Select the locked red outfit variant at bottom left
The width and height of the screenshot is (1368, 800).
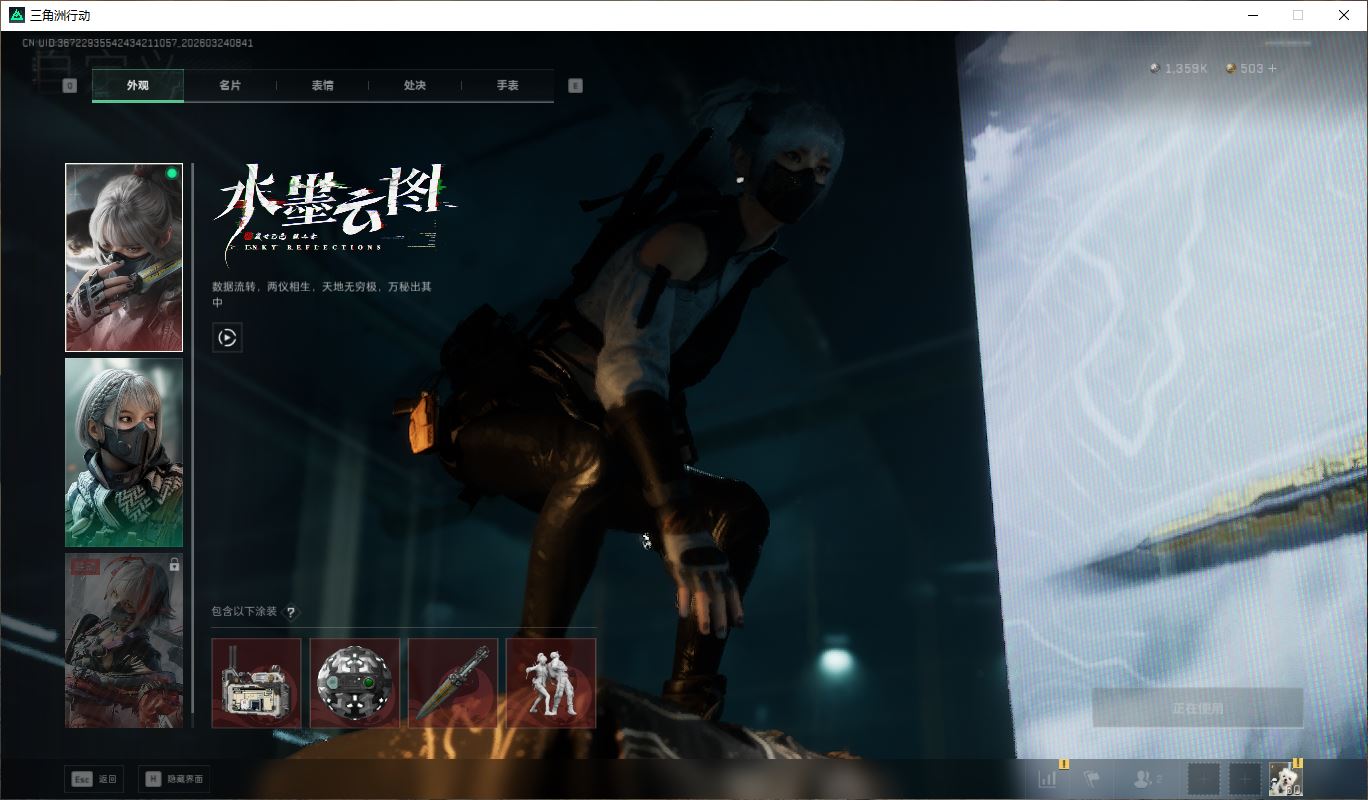pyautogui.click(x=123, y=639)
